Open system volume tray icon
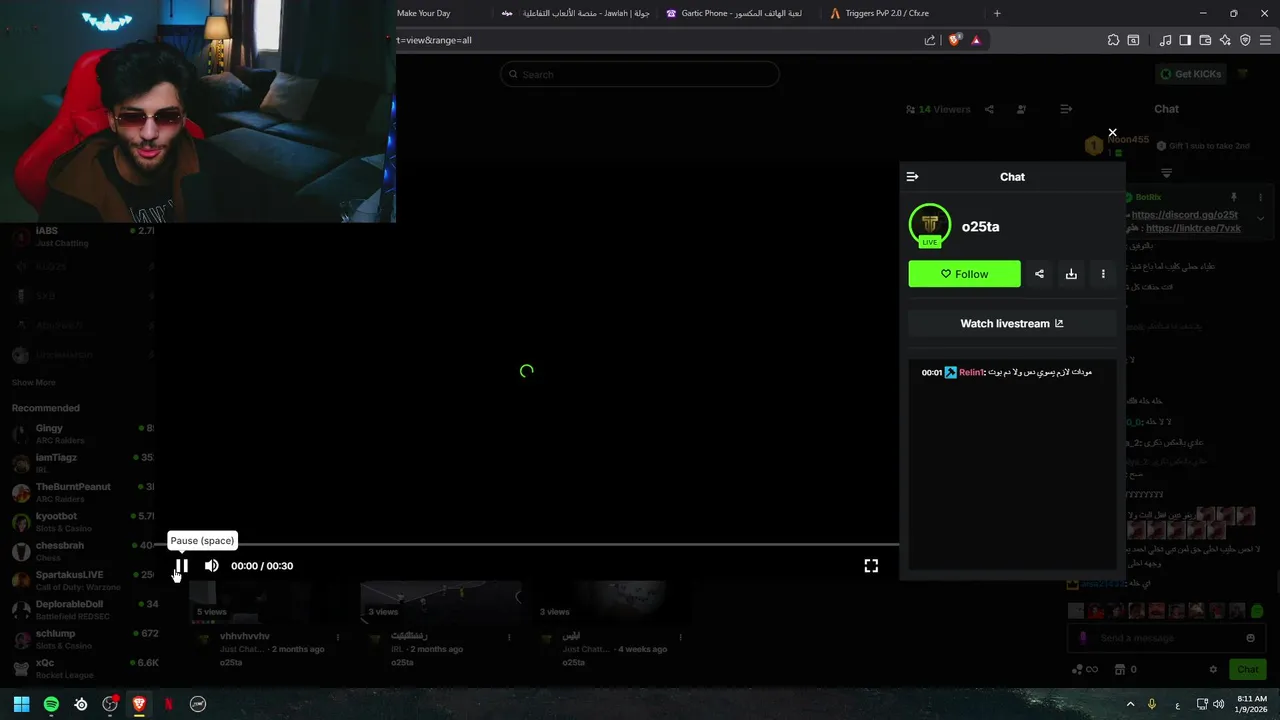1280x720 pixels. [1218, 704]
